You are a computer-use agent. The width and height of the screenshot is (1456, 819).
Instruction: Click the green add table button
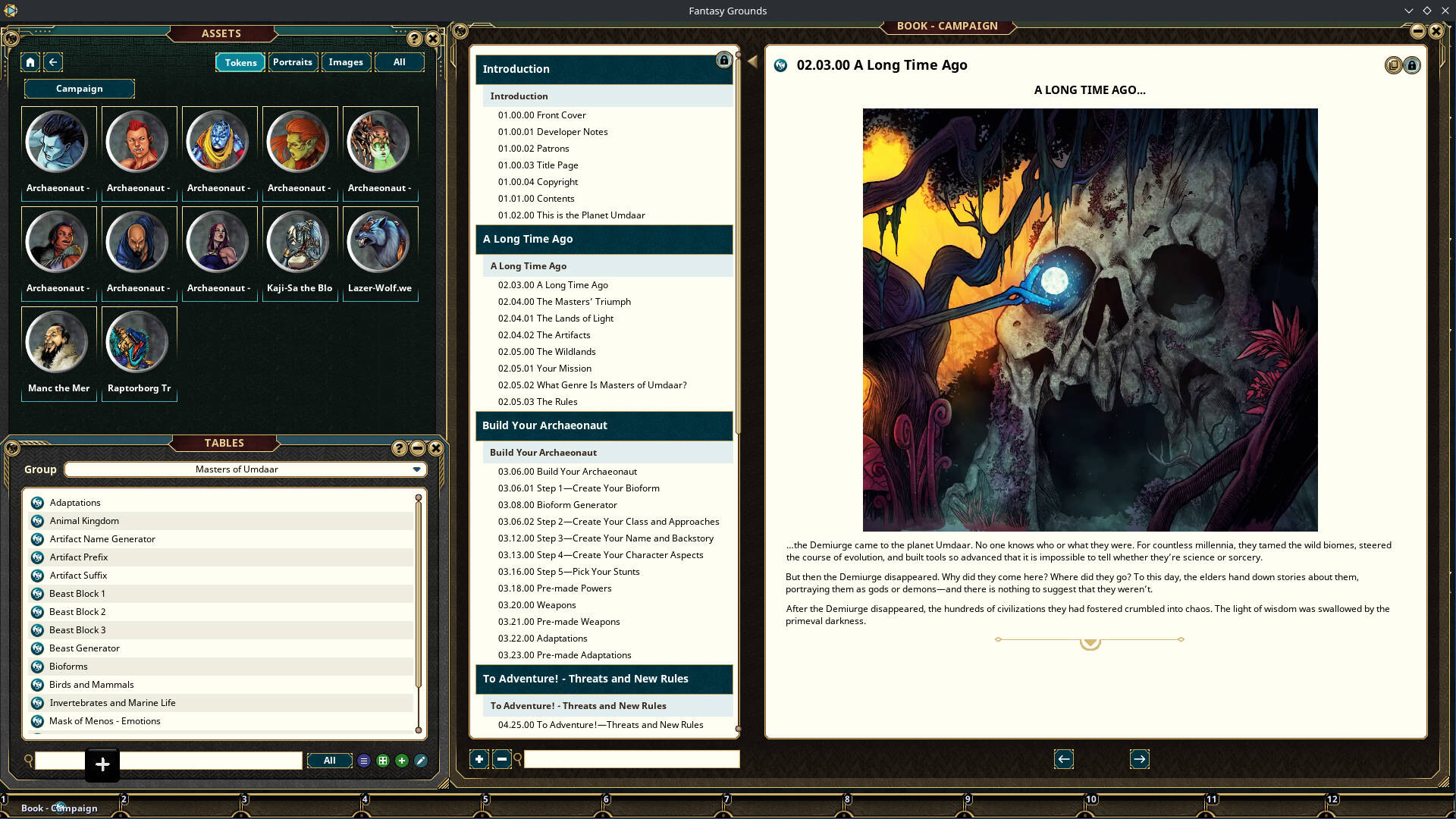(402, 761)
